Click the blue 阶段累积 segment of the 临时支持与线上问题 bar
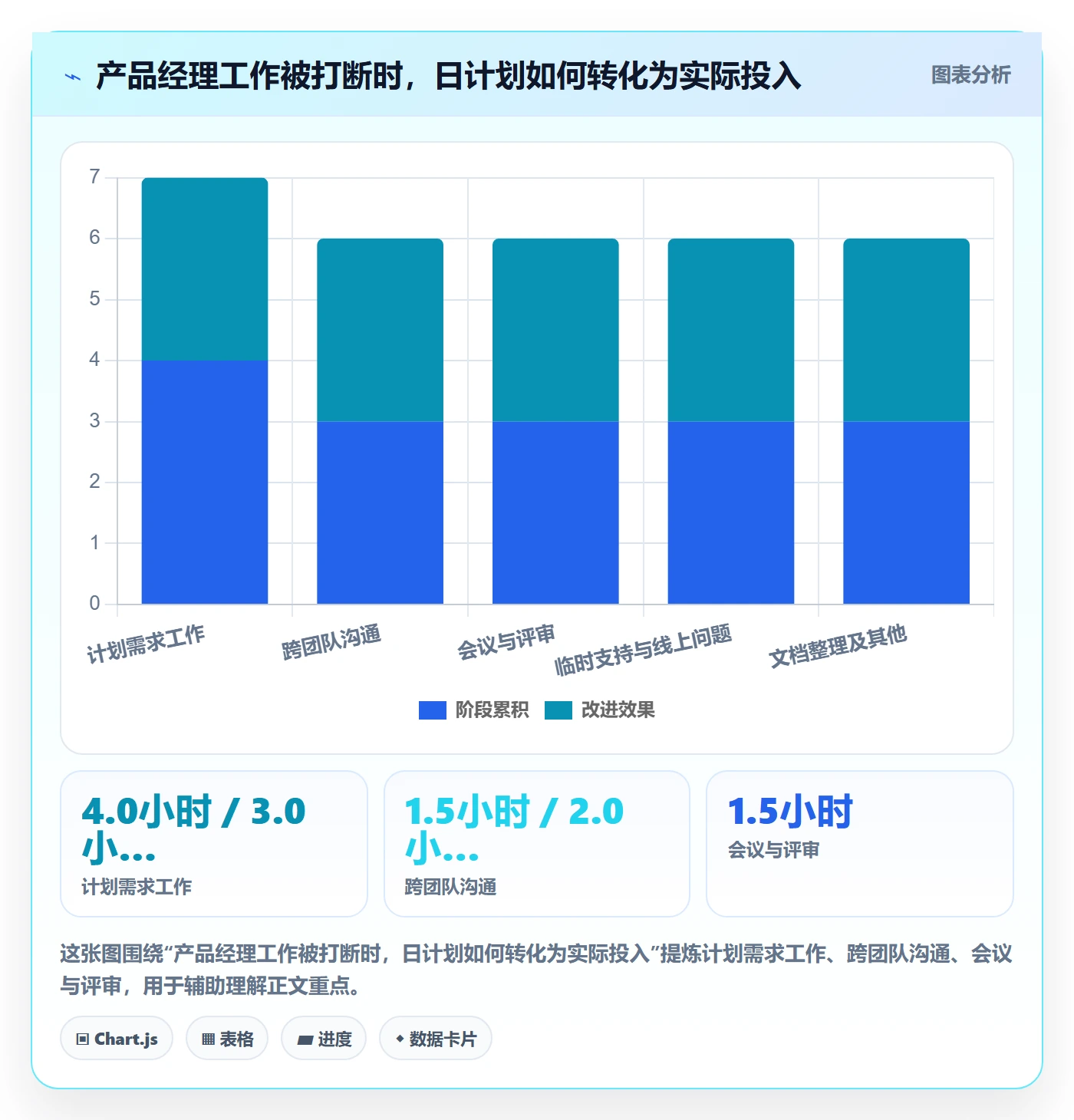The image size is (1074, 1120). pyautogui.click(x=731, y=512)
